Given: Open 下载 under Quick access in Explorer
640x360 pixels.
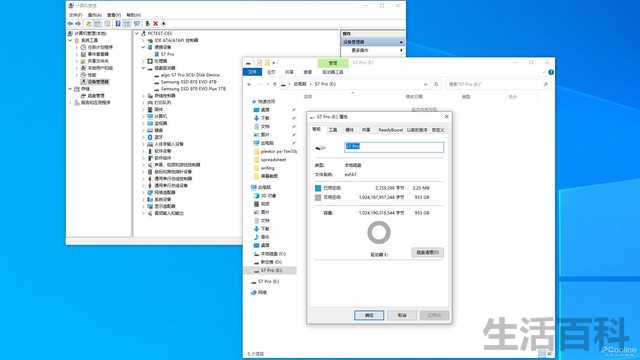Looking at the screenshot, I should pos(265,118).
